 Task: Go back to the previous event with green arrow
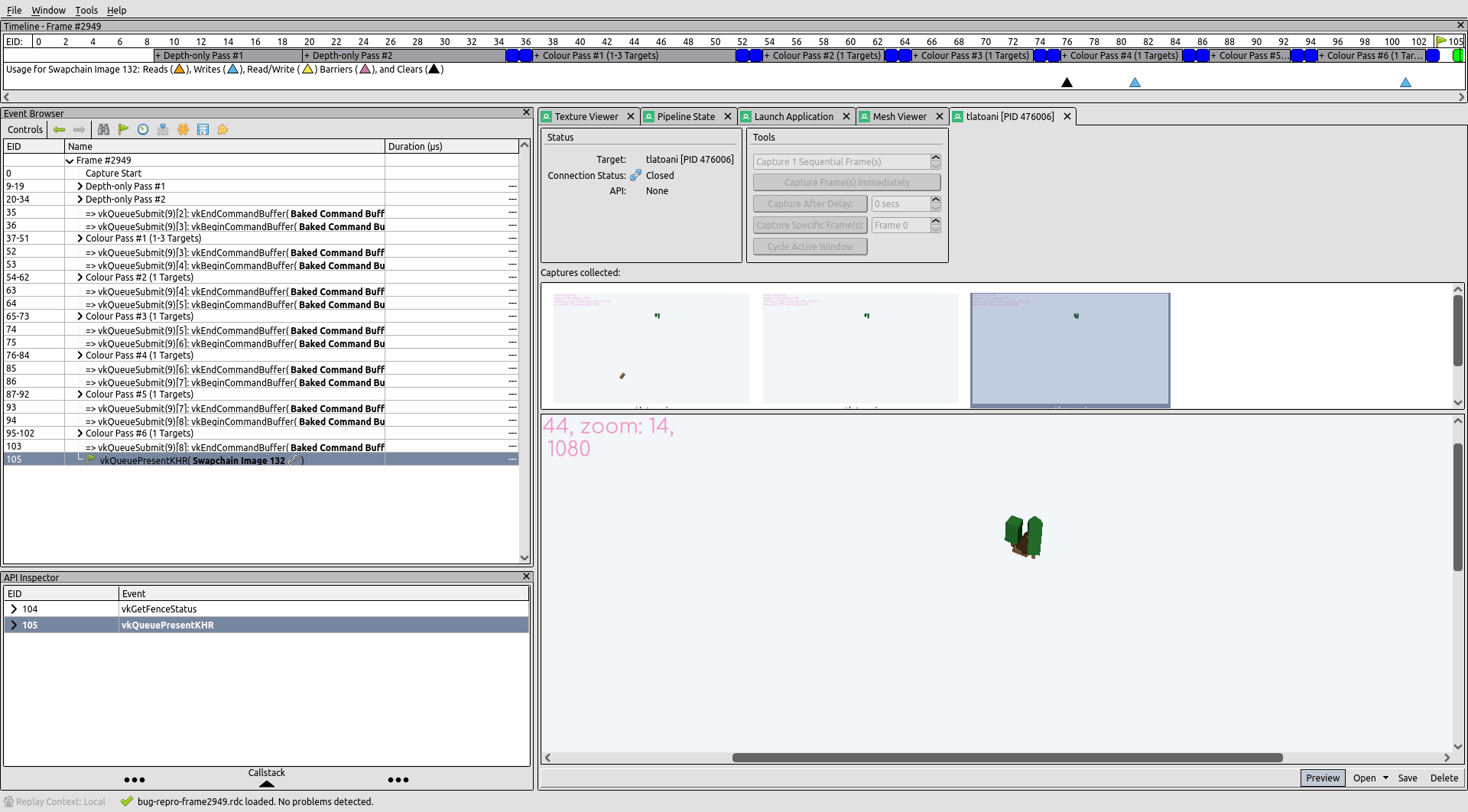tap(59, 130)
